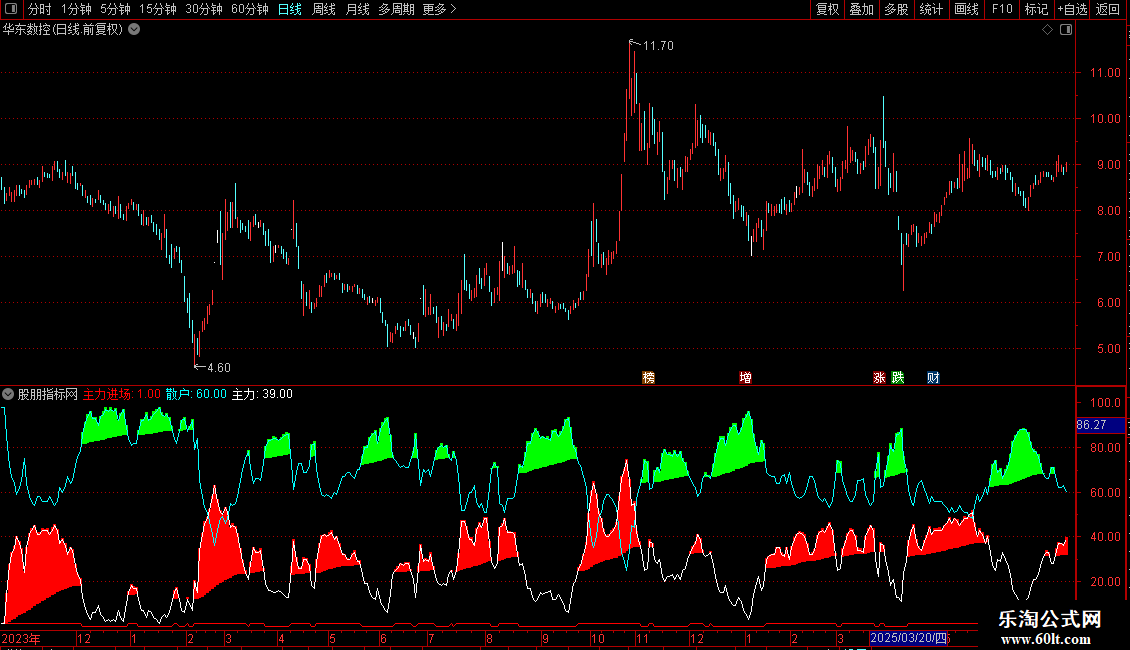This screenshot has width=1130, height=650.
Task: Click the 主力: 39.00 indicator value
Action: click(262, 394)
